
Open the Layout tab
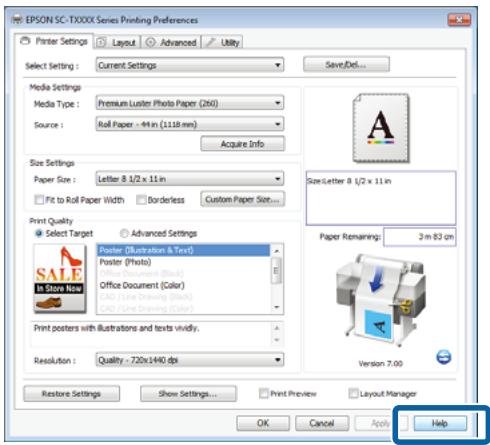(x=117, y=43)
